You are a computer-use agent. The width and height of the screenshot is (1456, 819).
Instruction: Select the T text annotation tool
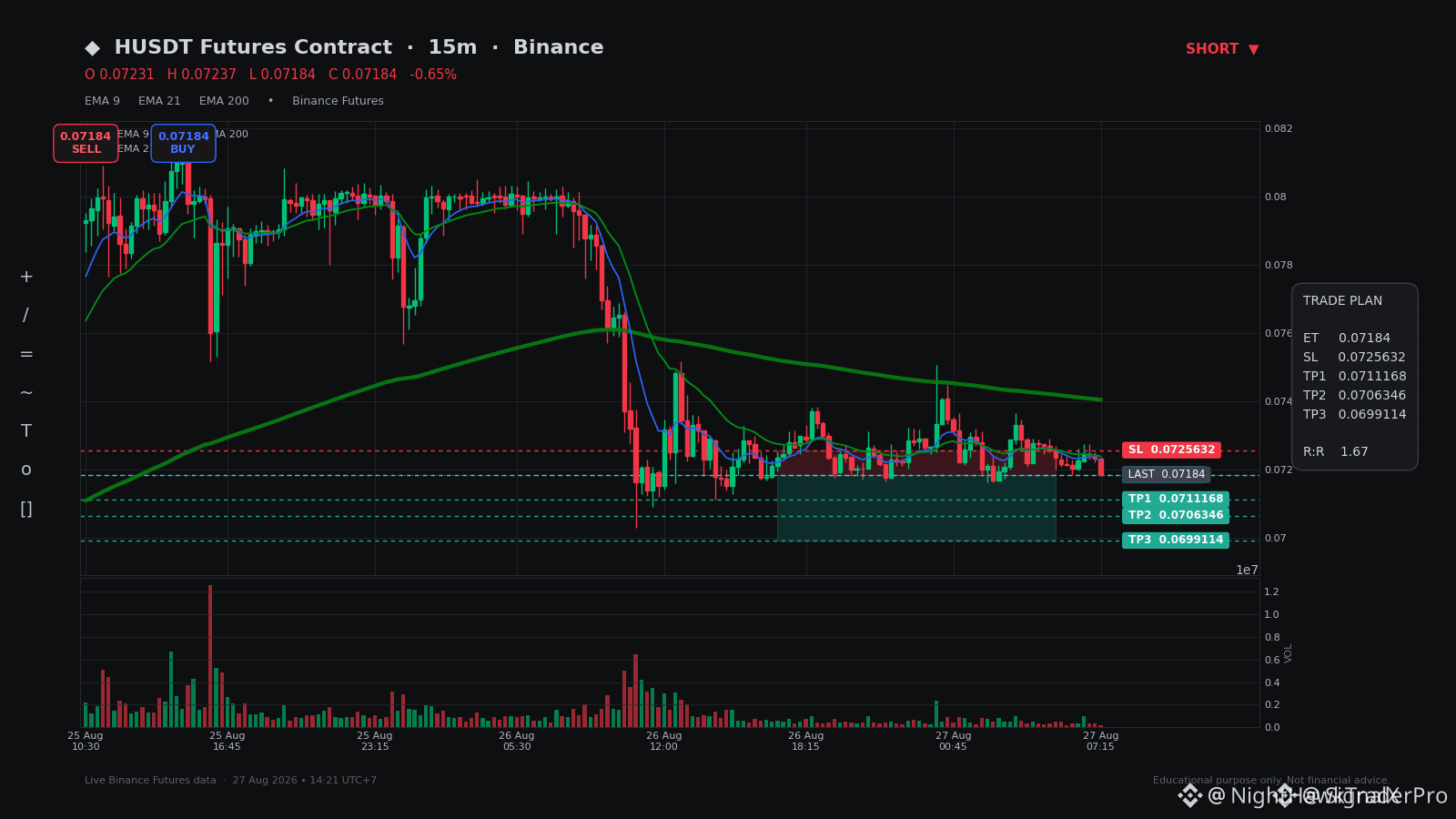point(26,431)
